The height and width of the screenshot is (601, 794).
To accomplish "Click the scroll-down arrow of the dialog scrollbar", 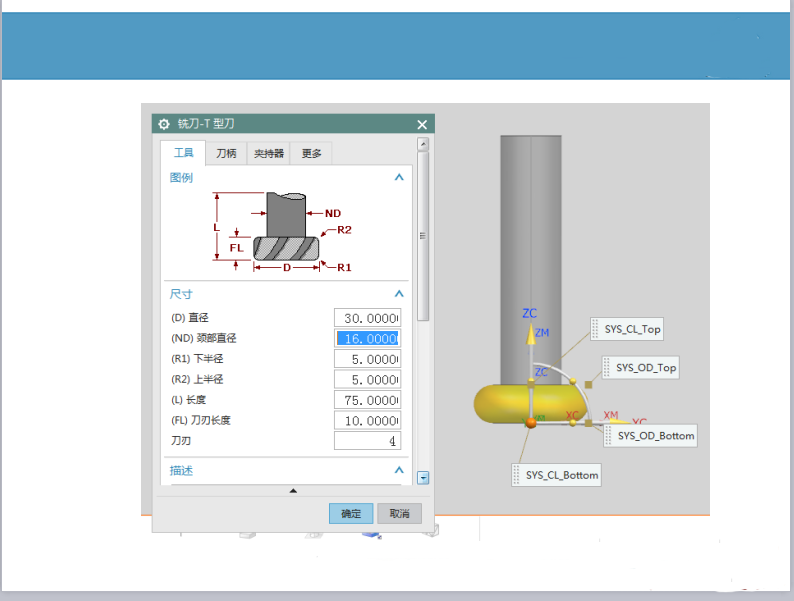I will click(423, 478).
